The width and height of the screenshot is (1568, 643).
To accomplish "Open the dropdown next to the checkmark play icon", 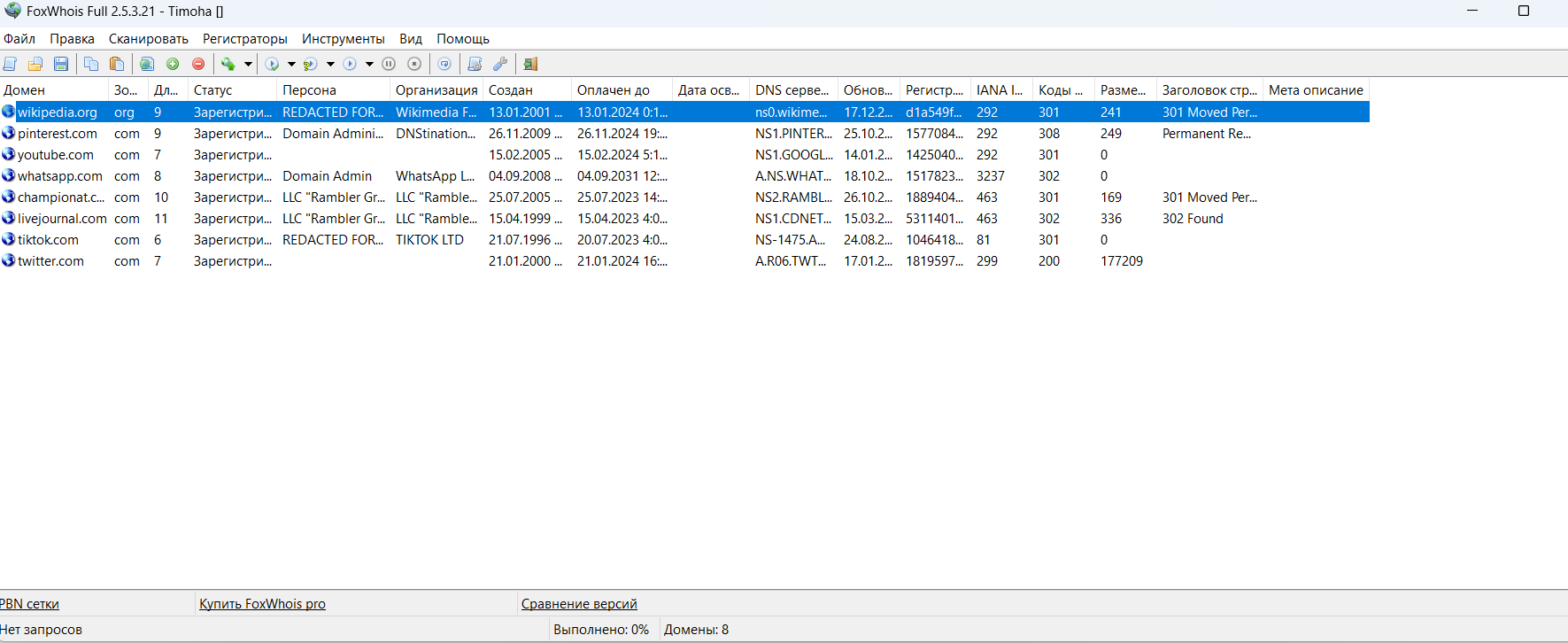I will 291,64.
